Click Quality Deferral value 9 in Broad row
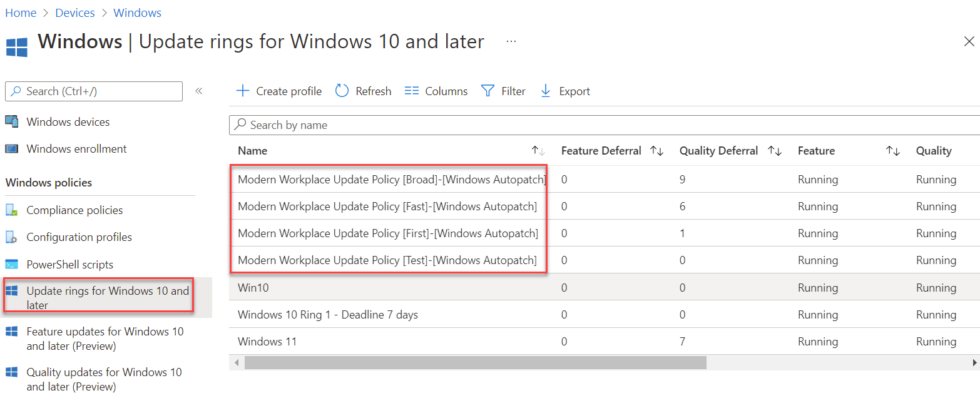The height and width of the screenshot is (393, 980). click(683, 180)
